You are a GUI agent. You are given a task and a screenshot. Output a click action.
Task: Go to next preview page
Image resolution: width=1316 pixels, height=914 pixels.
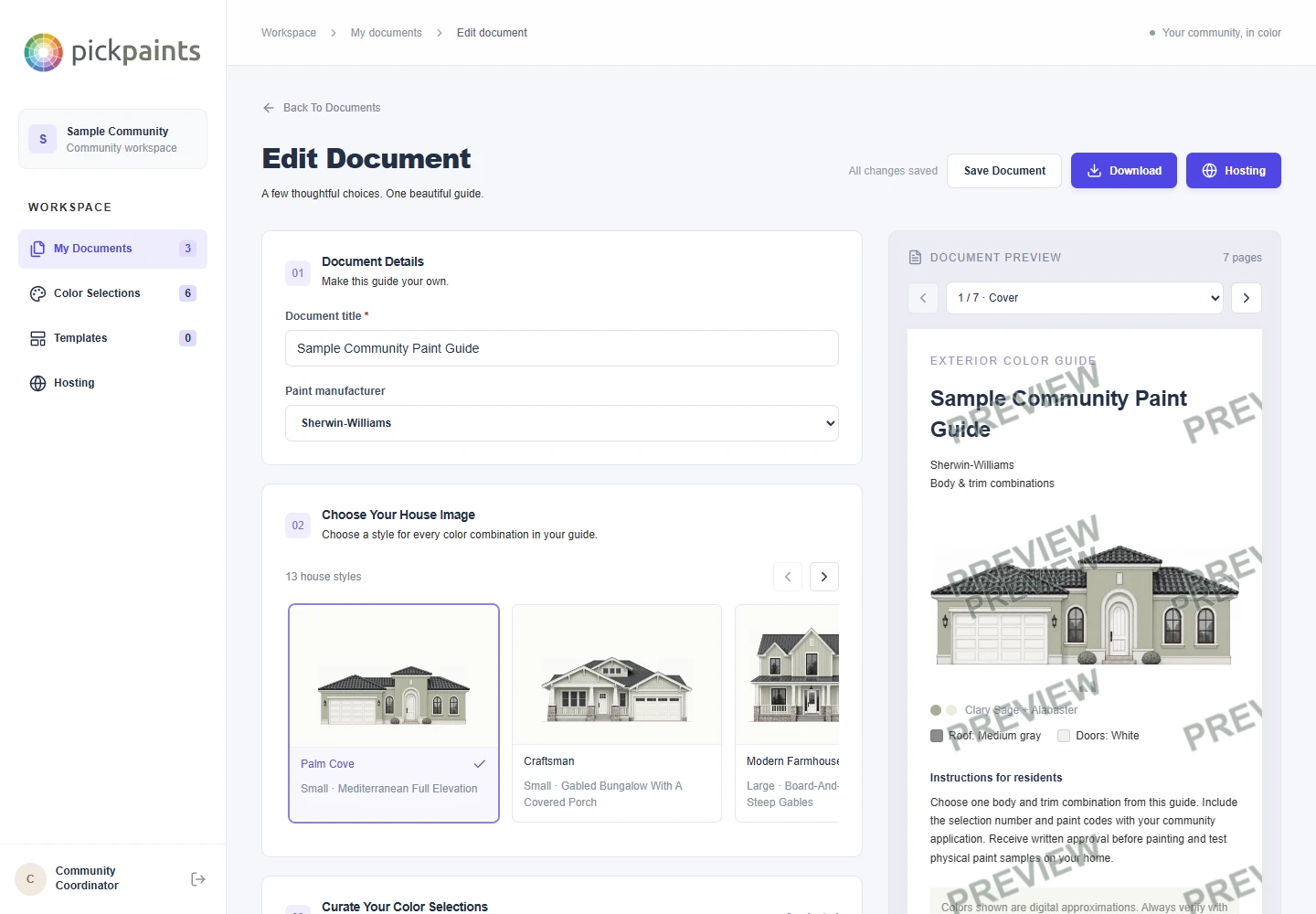(x=1247, y=298)
